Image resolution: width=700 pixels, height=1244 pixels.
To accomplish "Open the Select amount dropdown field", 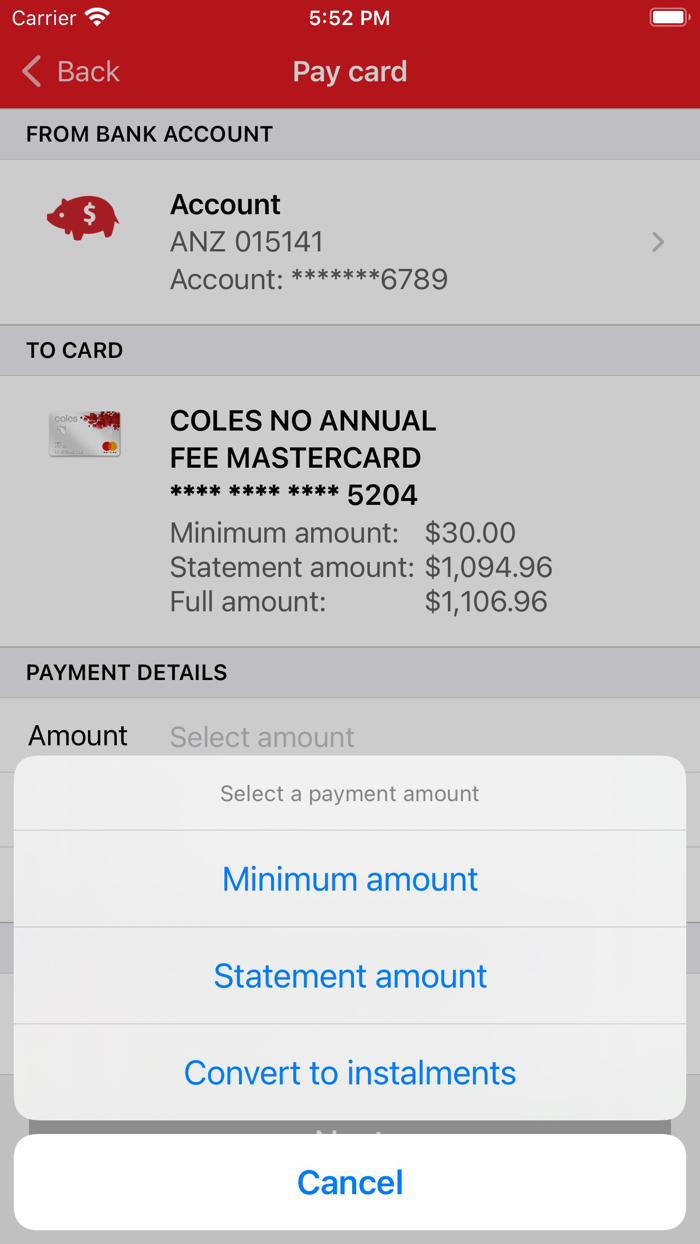I will (262, 737).
